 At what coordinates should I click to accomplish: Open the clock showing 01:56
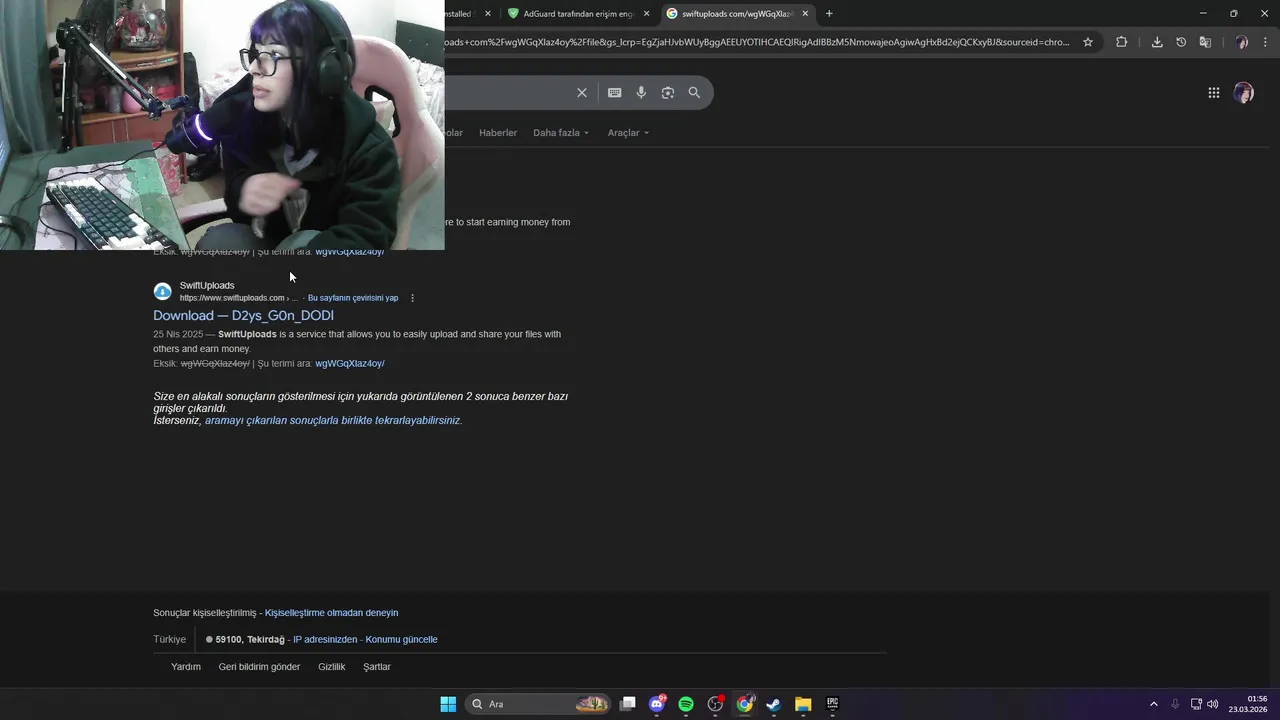pyautogui.click(x=1250, y=704)
